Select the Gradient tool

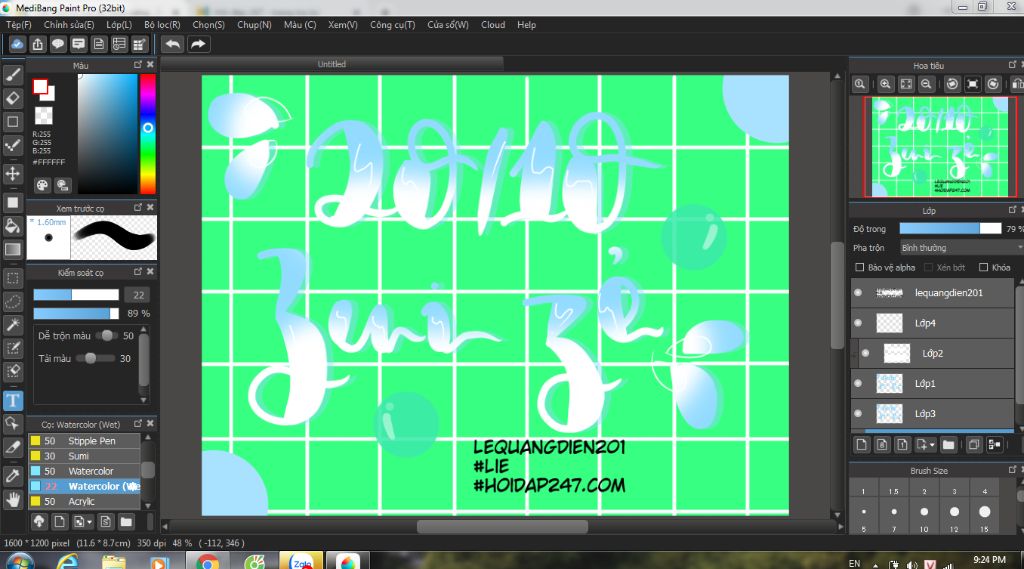[12, 250]
